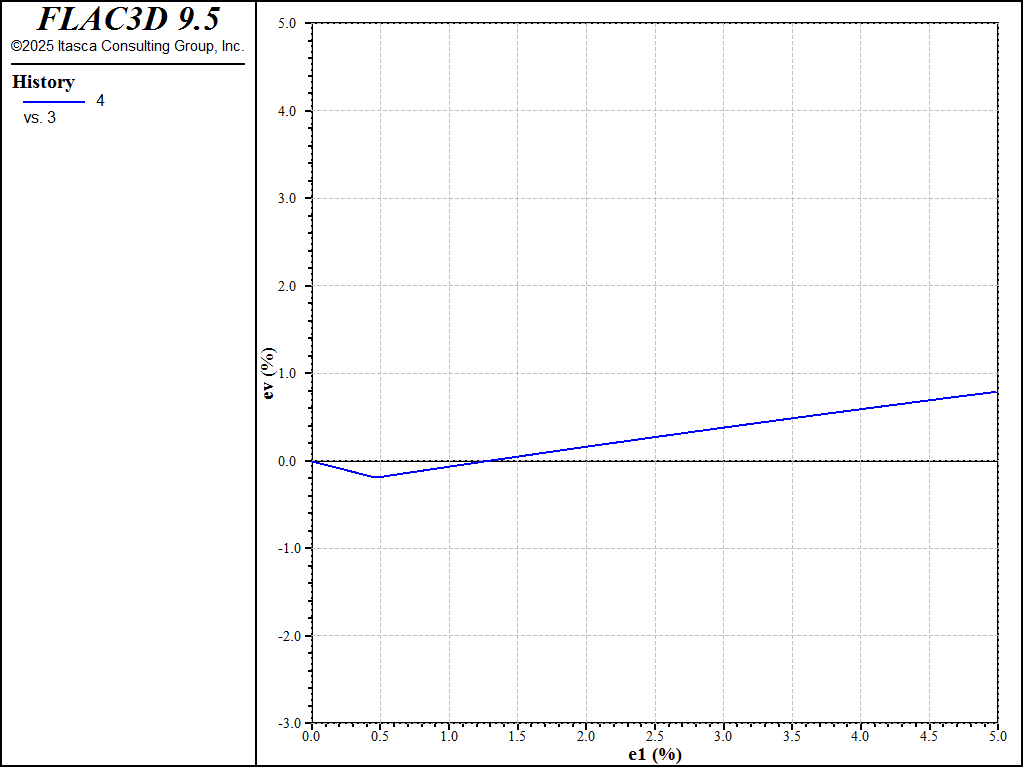1024x768 pixels.
Task: Click the blue curve's minimum point near 0.5
Action: point(377,477)
